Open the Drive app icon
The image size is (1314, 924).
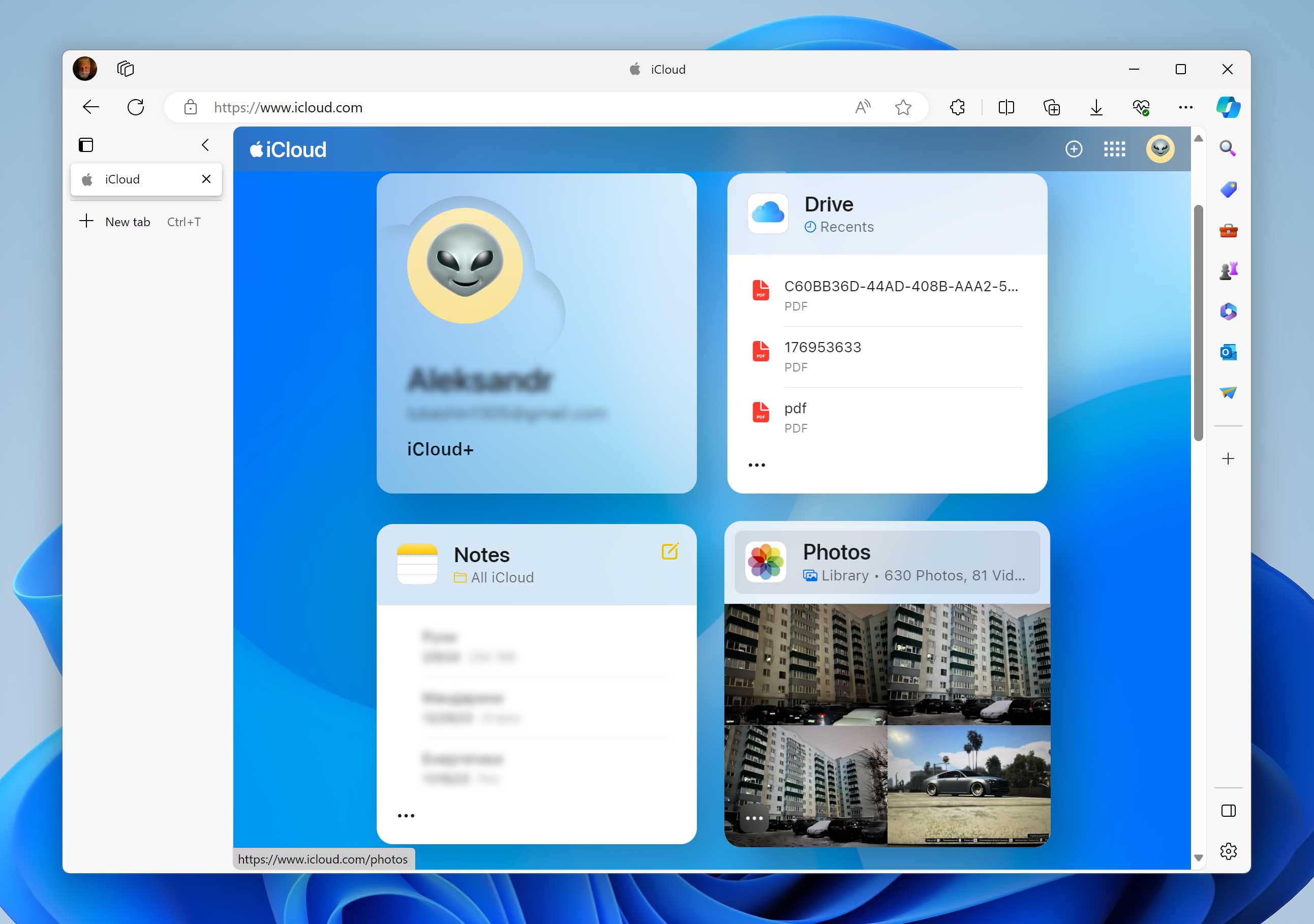tap(768, 213)
